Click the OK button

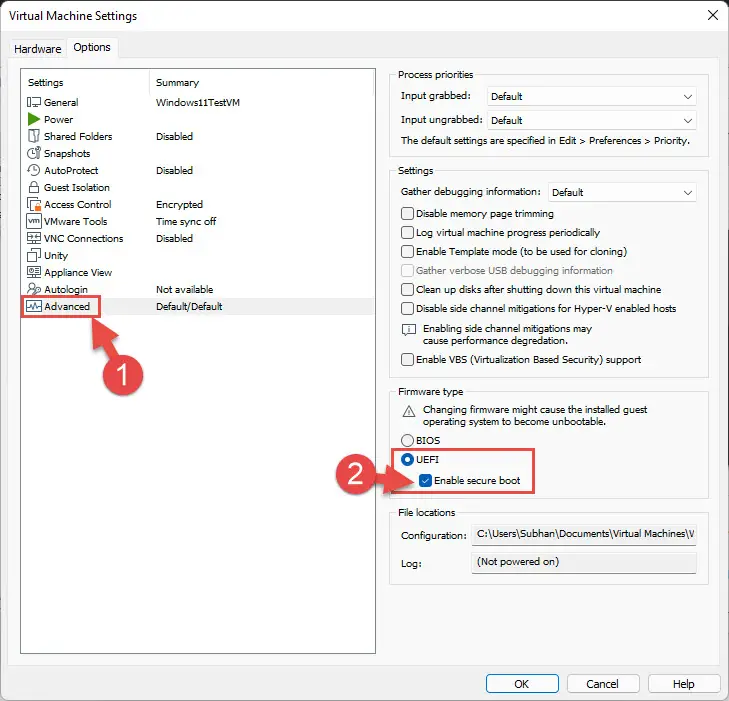click(x=522, y=684)
